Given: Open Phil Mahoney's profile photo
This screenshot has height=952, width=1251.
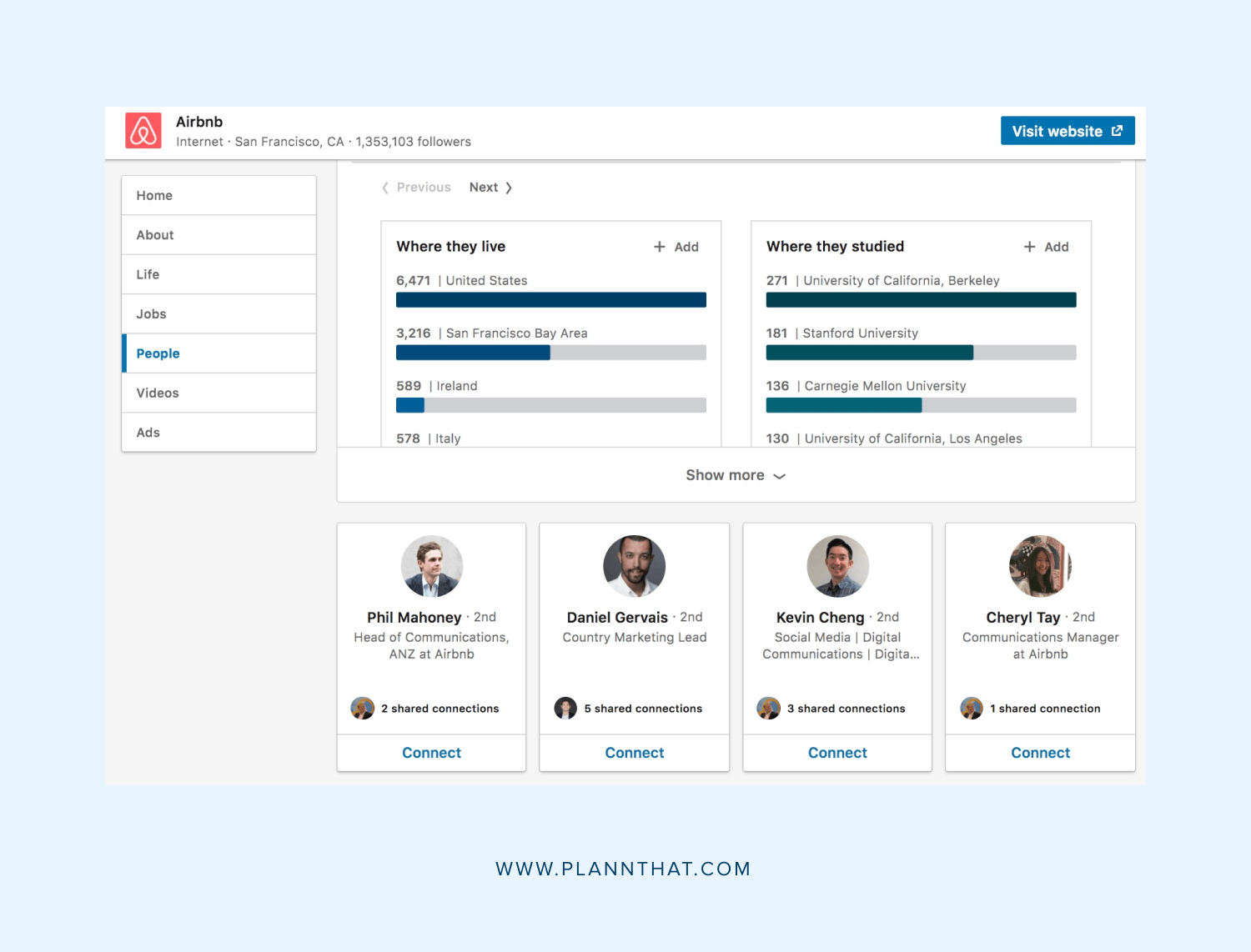Looking at the screenshot, I should (x=432, y=566).
